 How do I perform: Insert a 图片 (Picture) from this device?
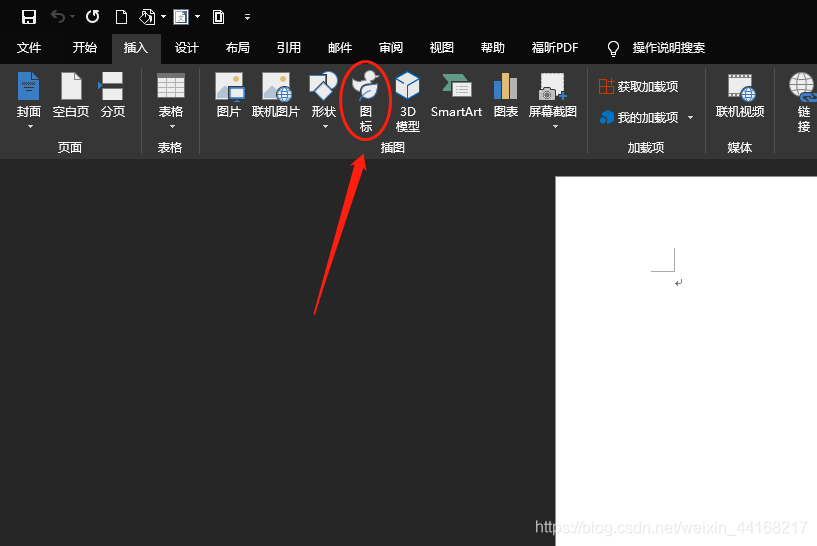pos(229,95)
